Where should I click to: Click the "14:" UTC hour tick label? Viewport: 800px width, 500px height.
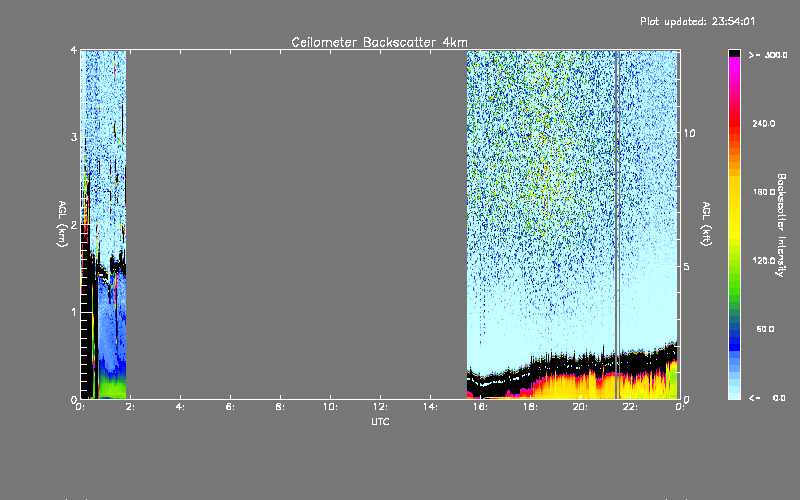tap(430, 407)
